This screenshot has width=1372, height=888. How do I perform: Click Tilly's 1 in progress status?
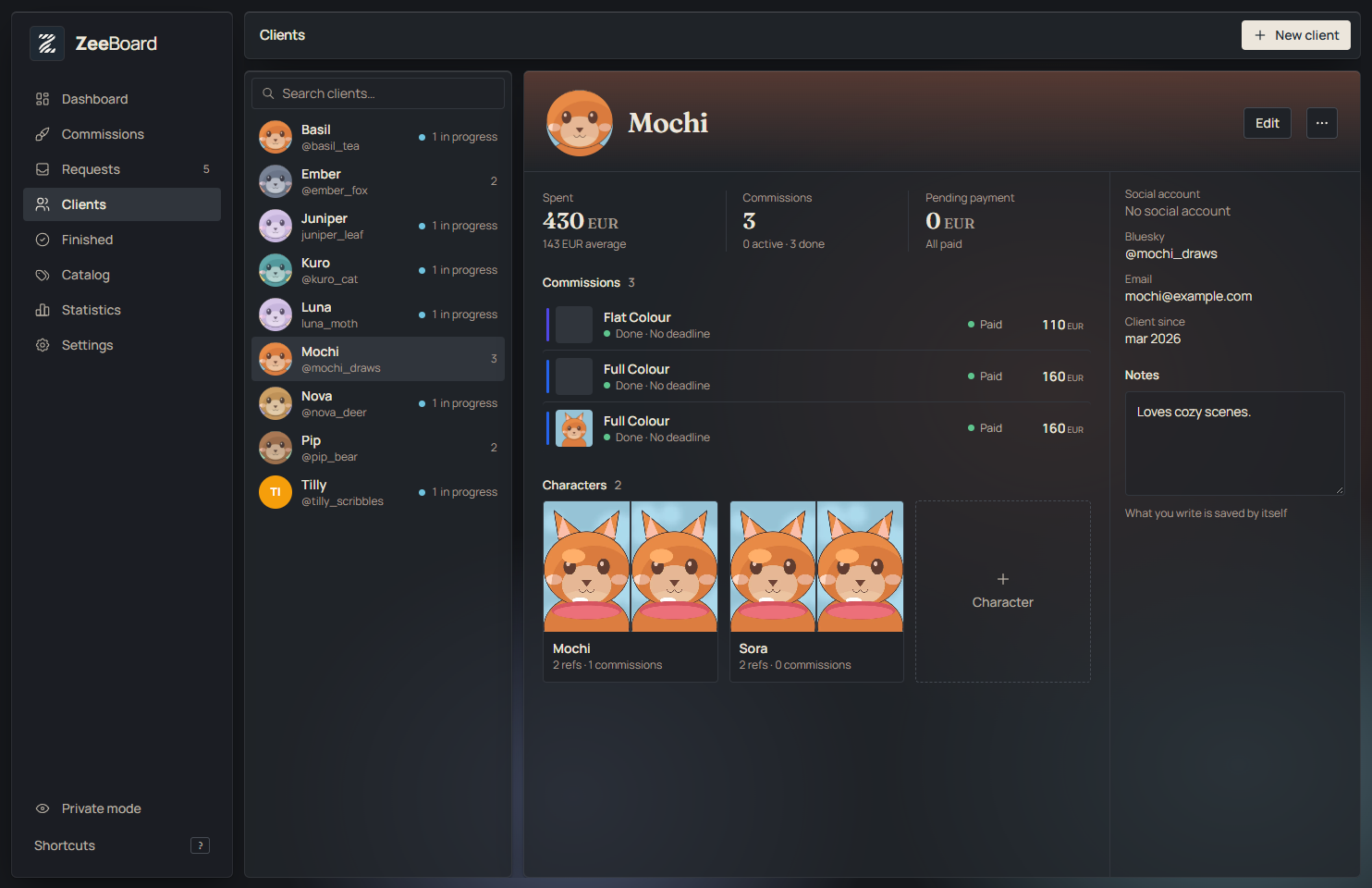(x=458, y=492)
